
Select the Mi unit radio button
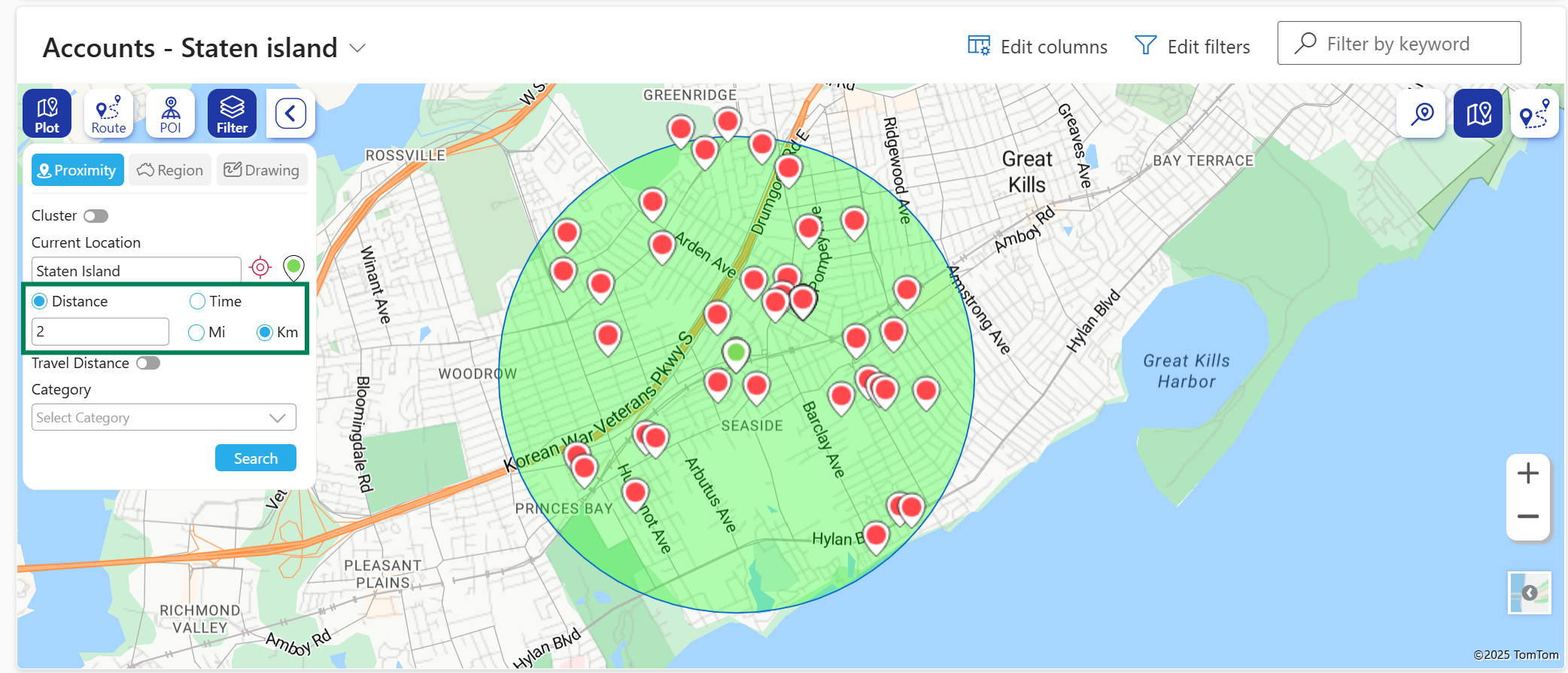(197, 333)
